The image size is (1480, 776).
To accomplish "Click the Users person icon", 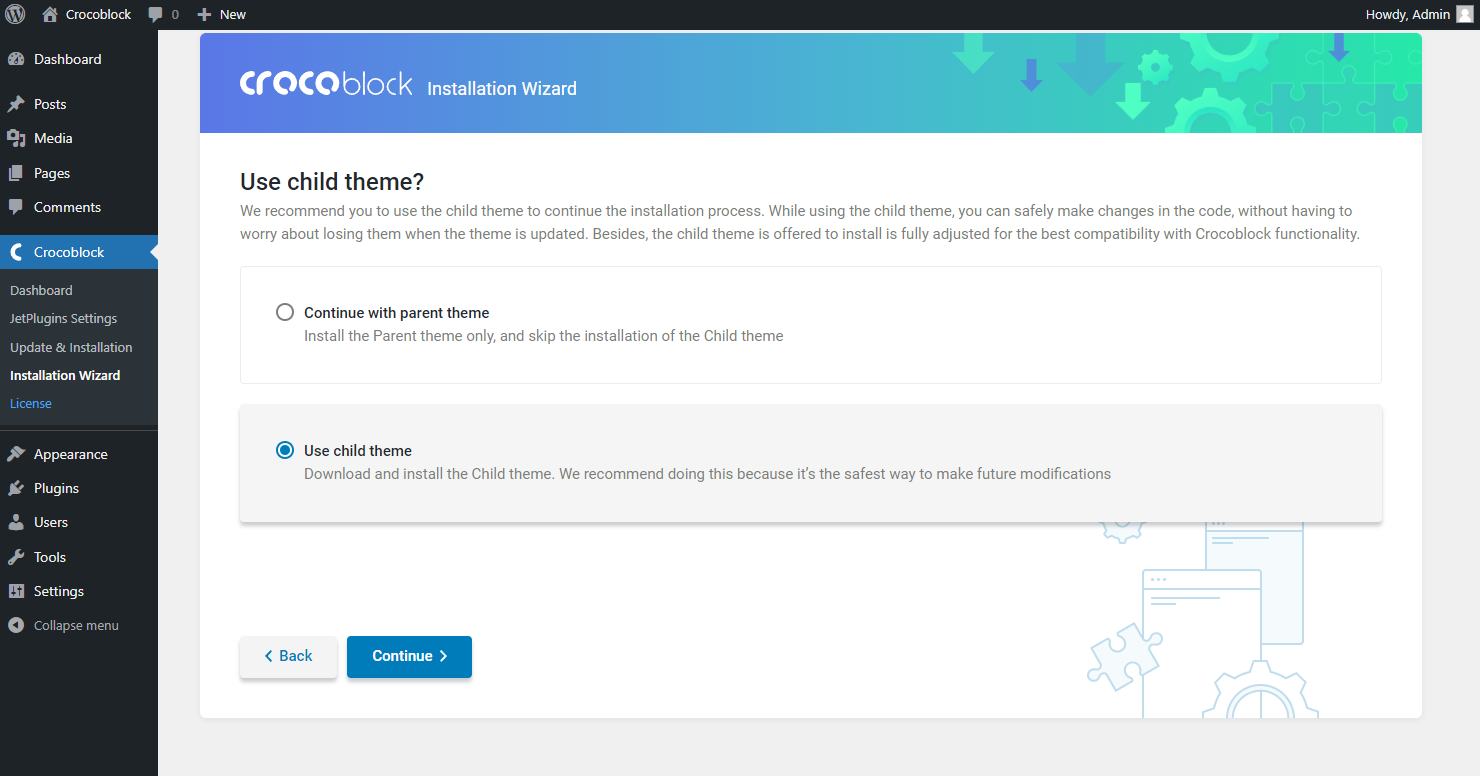I will 16,522.
